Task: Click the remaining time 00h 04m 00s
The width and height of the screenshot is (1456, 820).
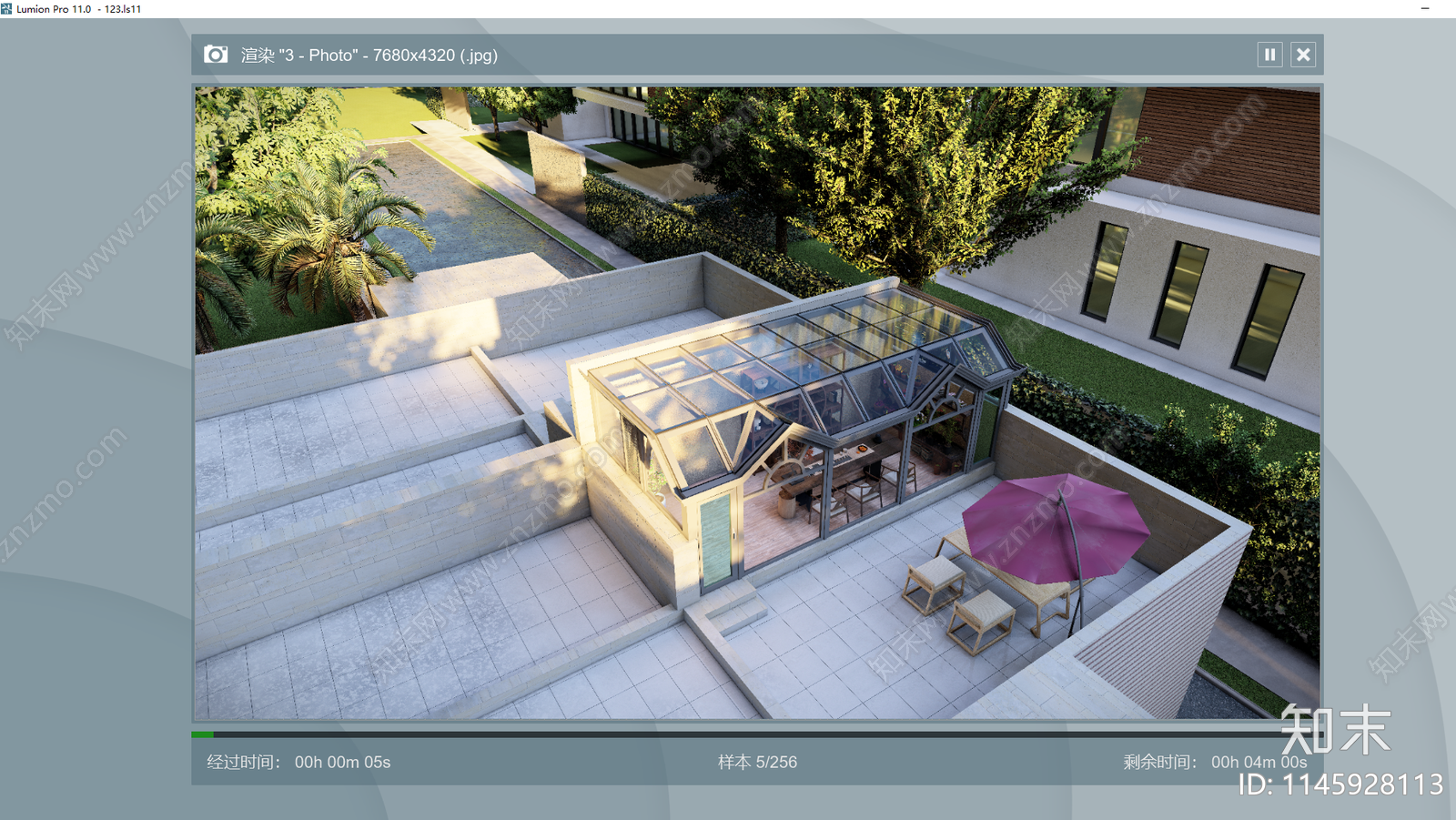Action: 1259,763
